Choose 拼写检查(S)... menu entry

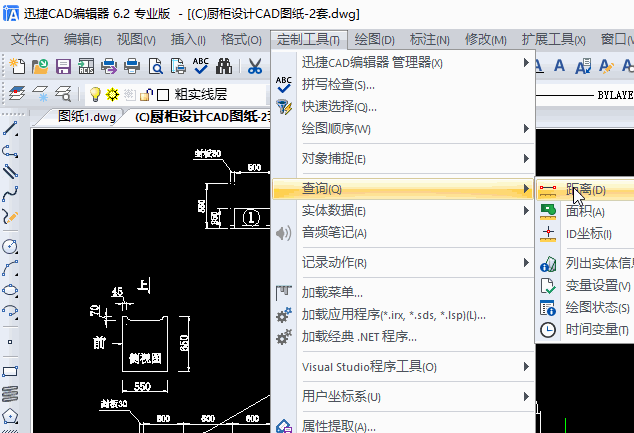click(x=404, y=84)
